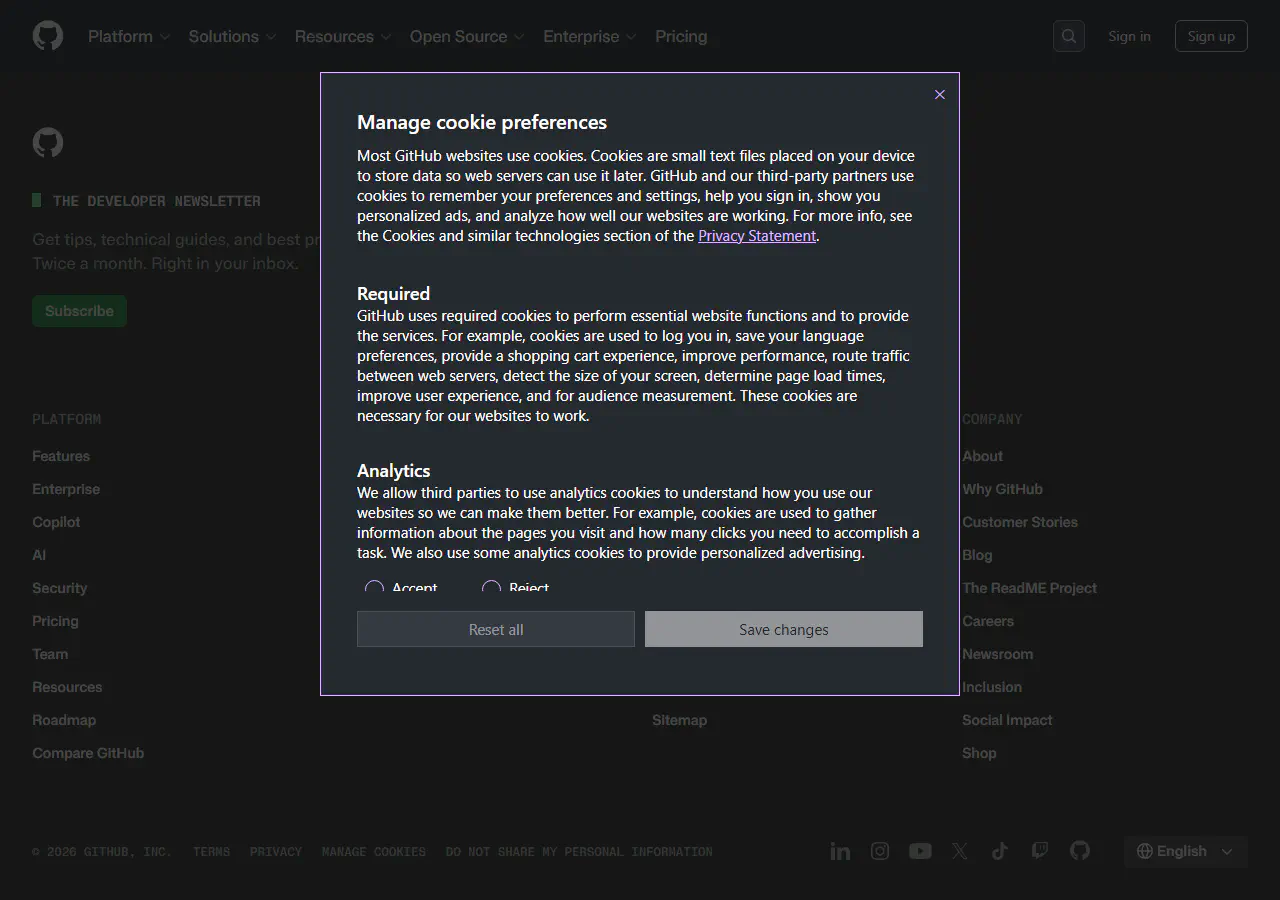Screen dimensions: 1280x900
Task: Click the footer GitHub Octocat logo above newsletter
Action: [x=48, y=142]
